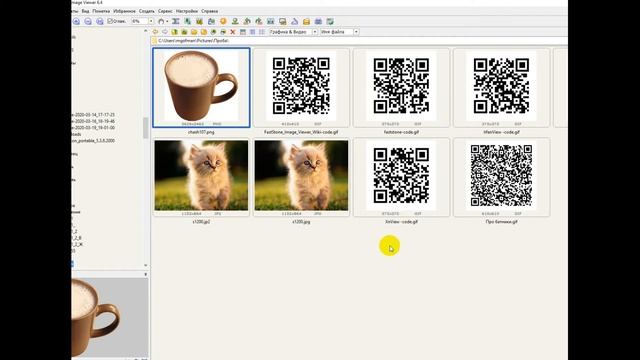The width and height of the screenshot is (640, 360).
Task: Click the green folder icon in navigation bar
Action: coord(184,32)
